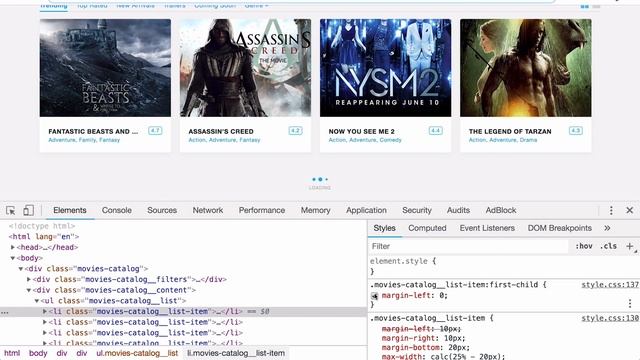Open the DevTools three-dot customize menu

coord(611,210)
